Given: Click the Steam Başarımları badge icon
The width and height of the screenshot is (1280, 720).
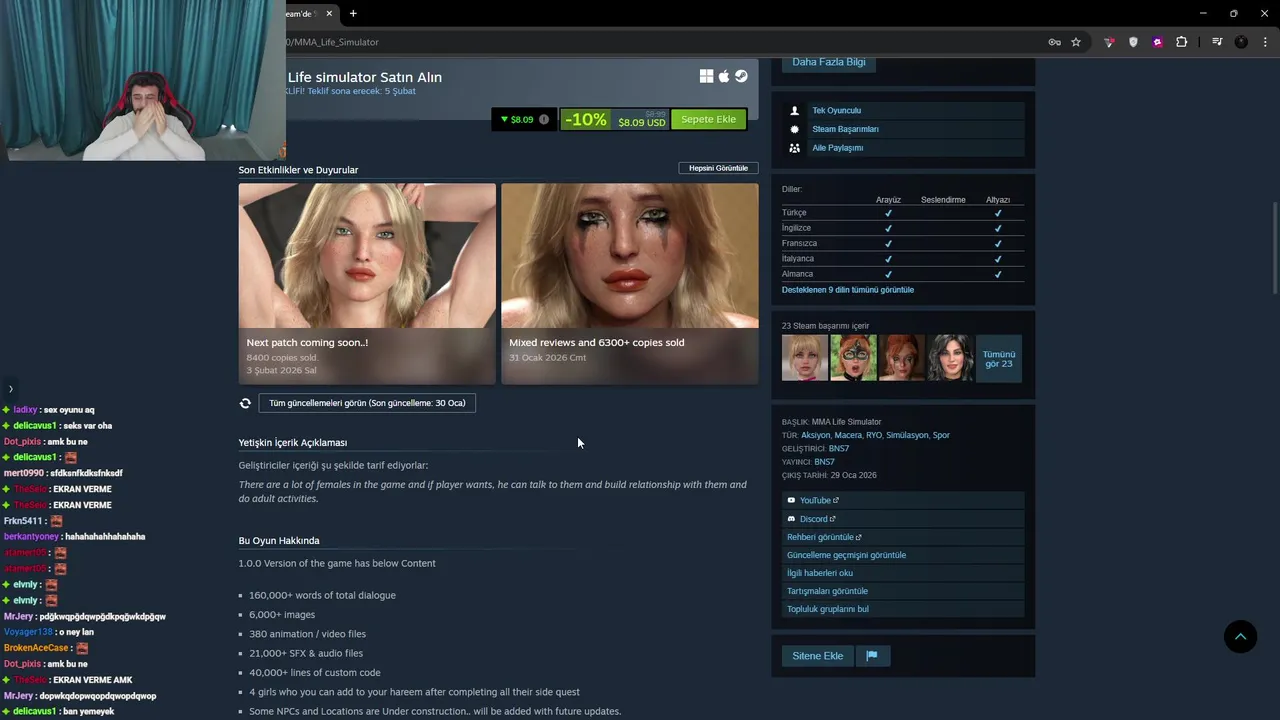Looking at the screenshot, I should coord(795,129).
